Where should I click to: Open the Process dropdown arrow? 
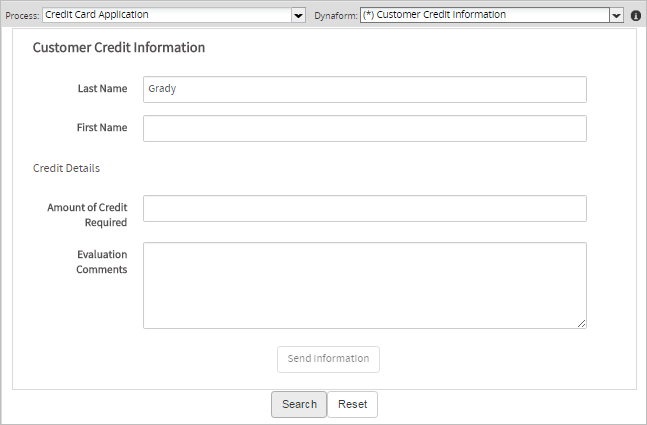[x=298, y=16]
